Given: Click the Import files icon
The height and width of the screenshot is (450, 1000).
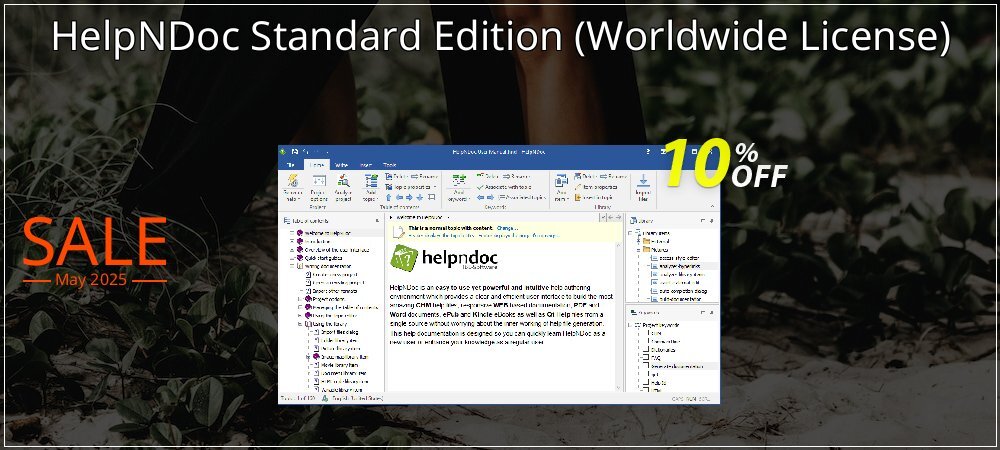Looking at the screenshot, I should pos(643,180).
